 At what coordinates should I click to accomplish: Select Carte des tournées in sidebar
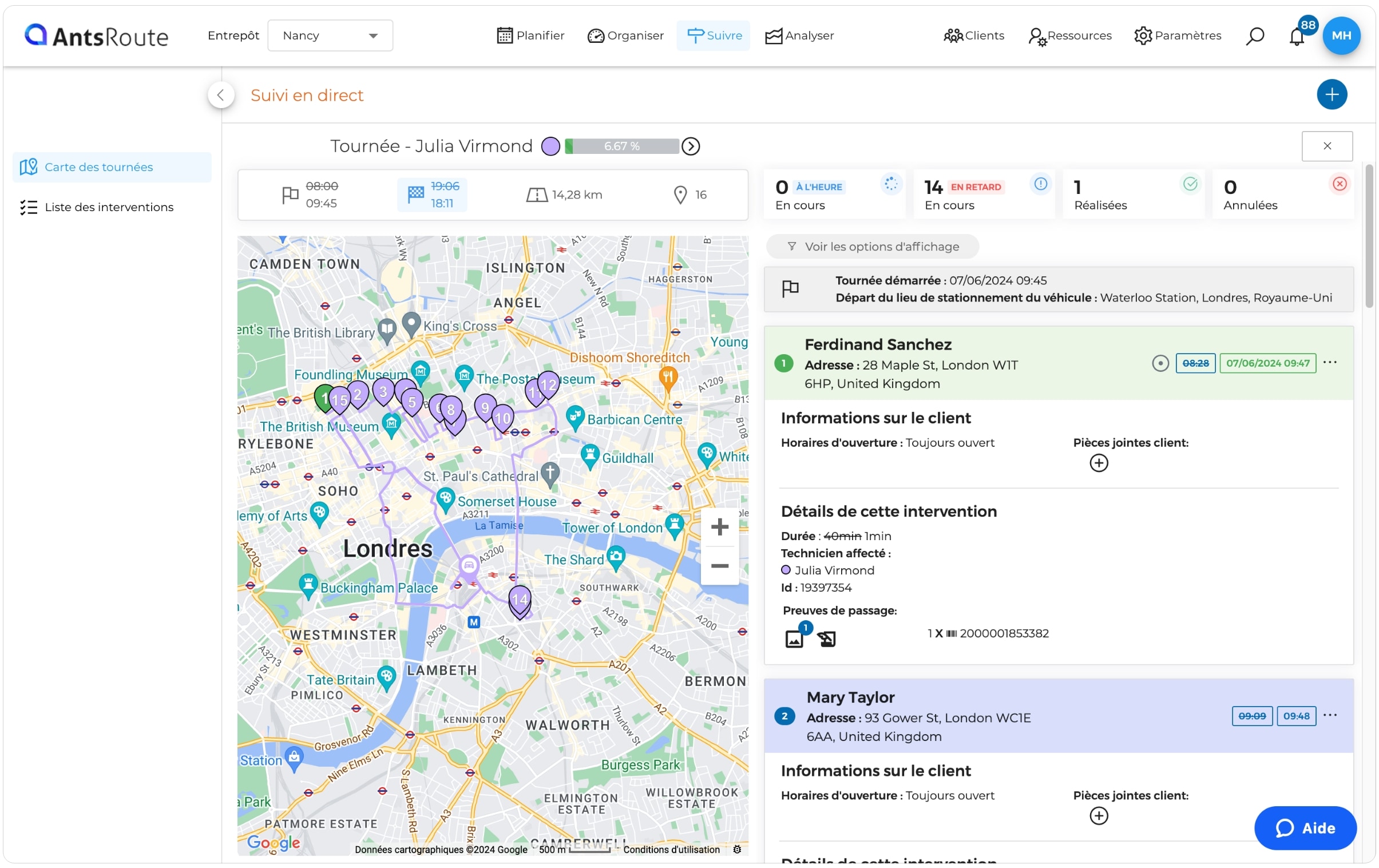click(x=112, y=167)
